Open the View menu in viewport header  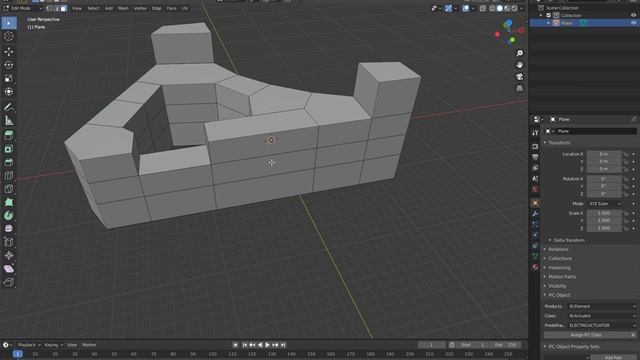point(76,8)
